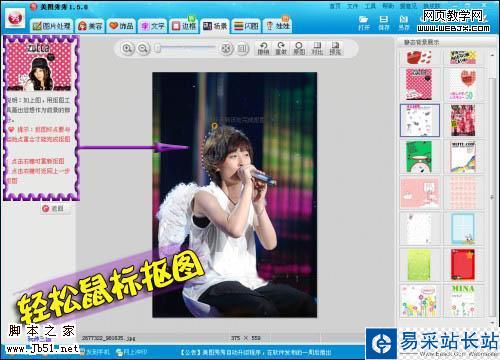Click the 打开 open folder icon
500x360 pixels.
click(x=364, y=23)
